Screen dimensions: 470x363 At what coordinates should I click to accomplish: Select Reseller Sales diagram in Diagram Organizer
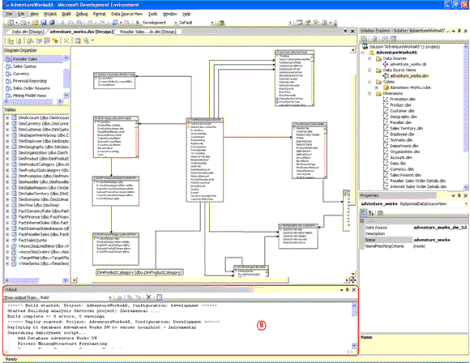pyautogui.click(x=25, y=59)
